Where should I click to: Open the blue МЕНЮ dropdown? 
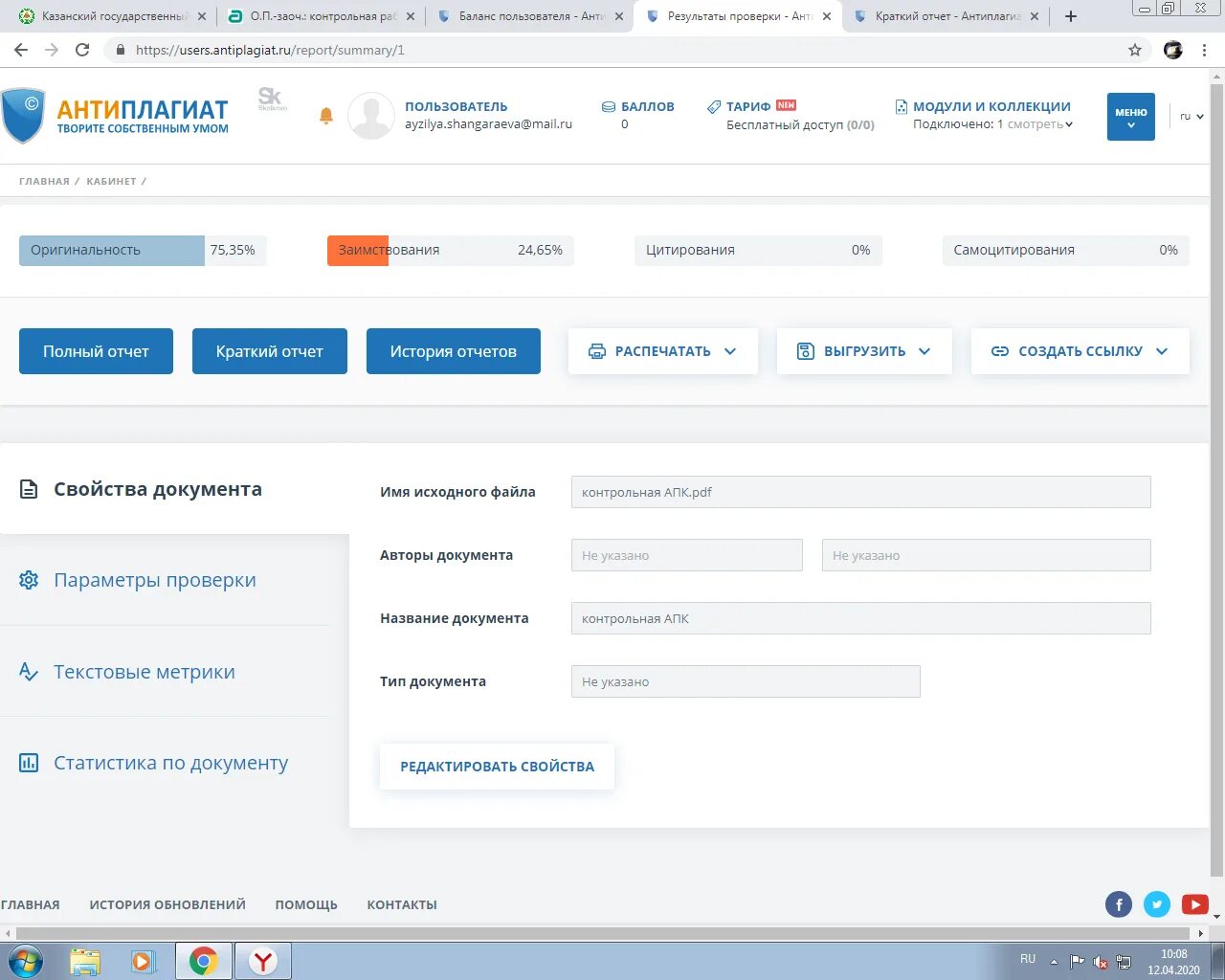coord(1131,117)
